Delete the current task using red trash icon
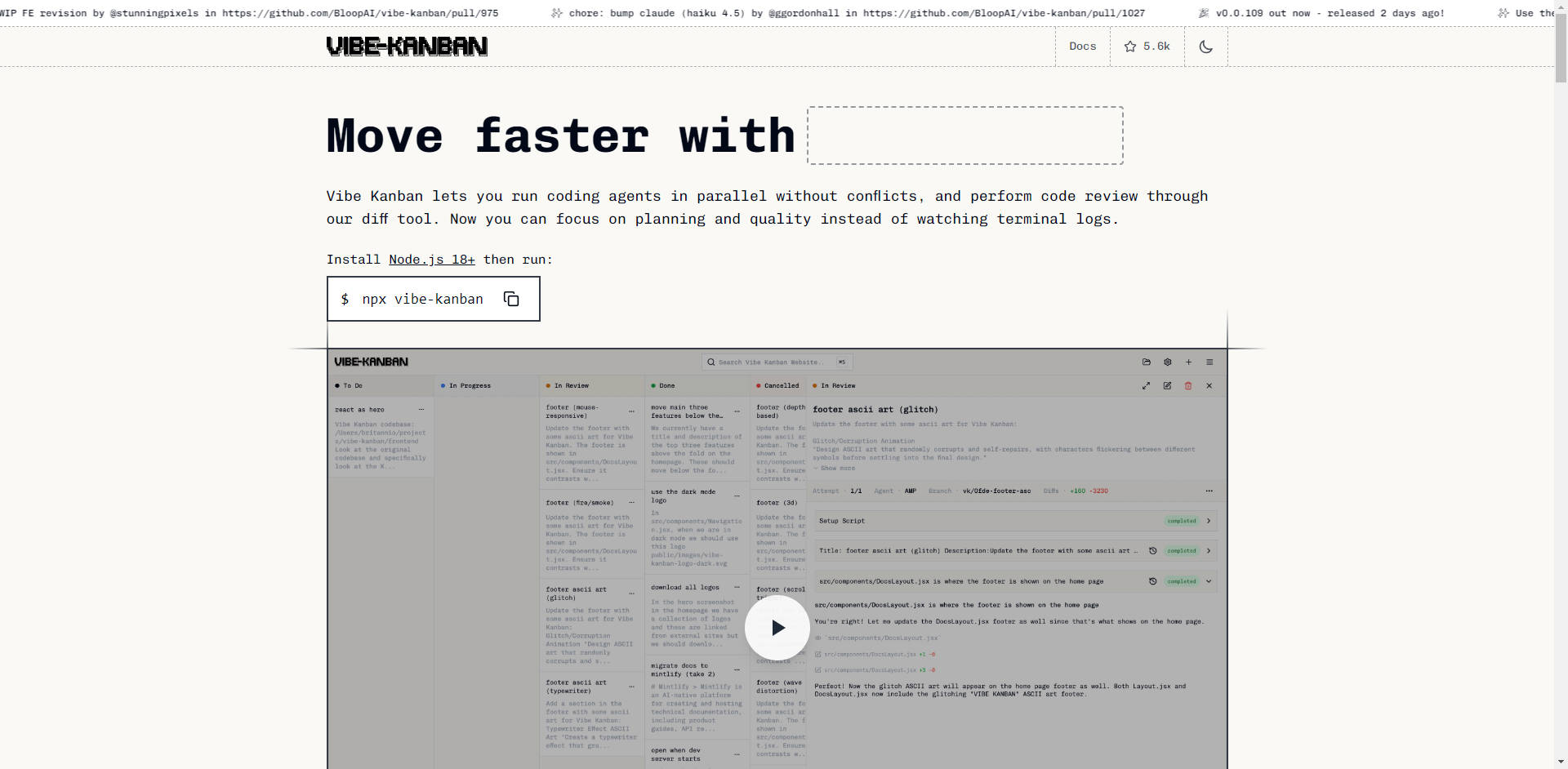 coord(1188,386)
